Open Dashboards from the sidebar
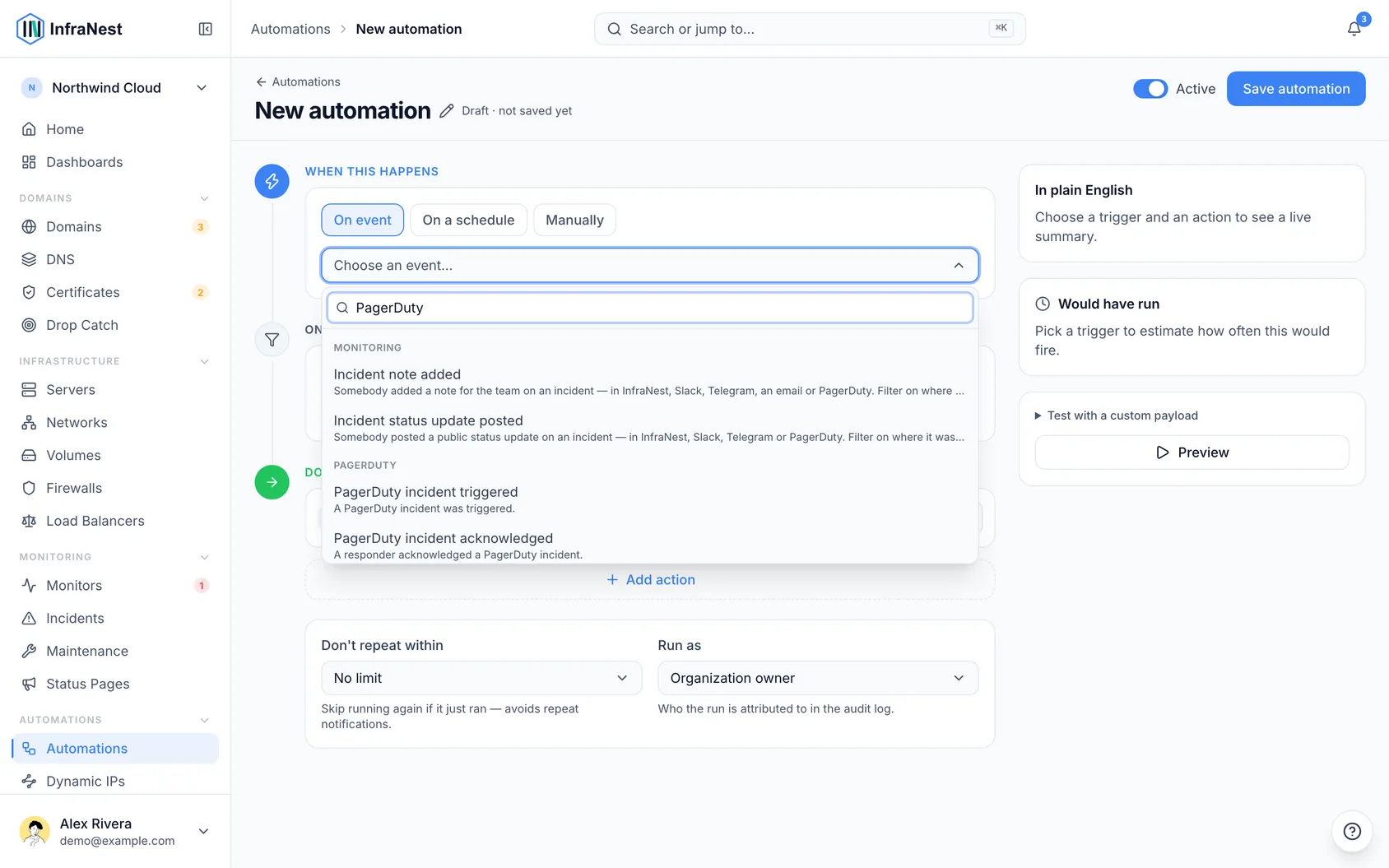 pyautogui.click(x=115, y=162)
